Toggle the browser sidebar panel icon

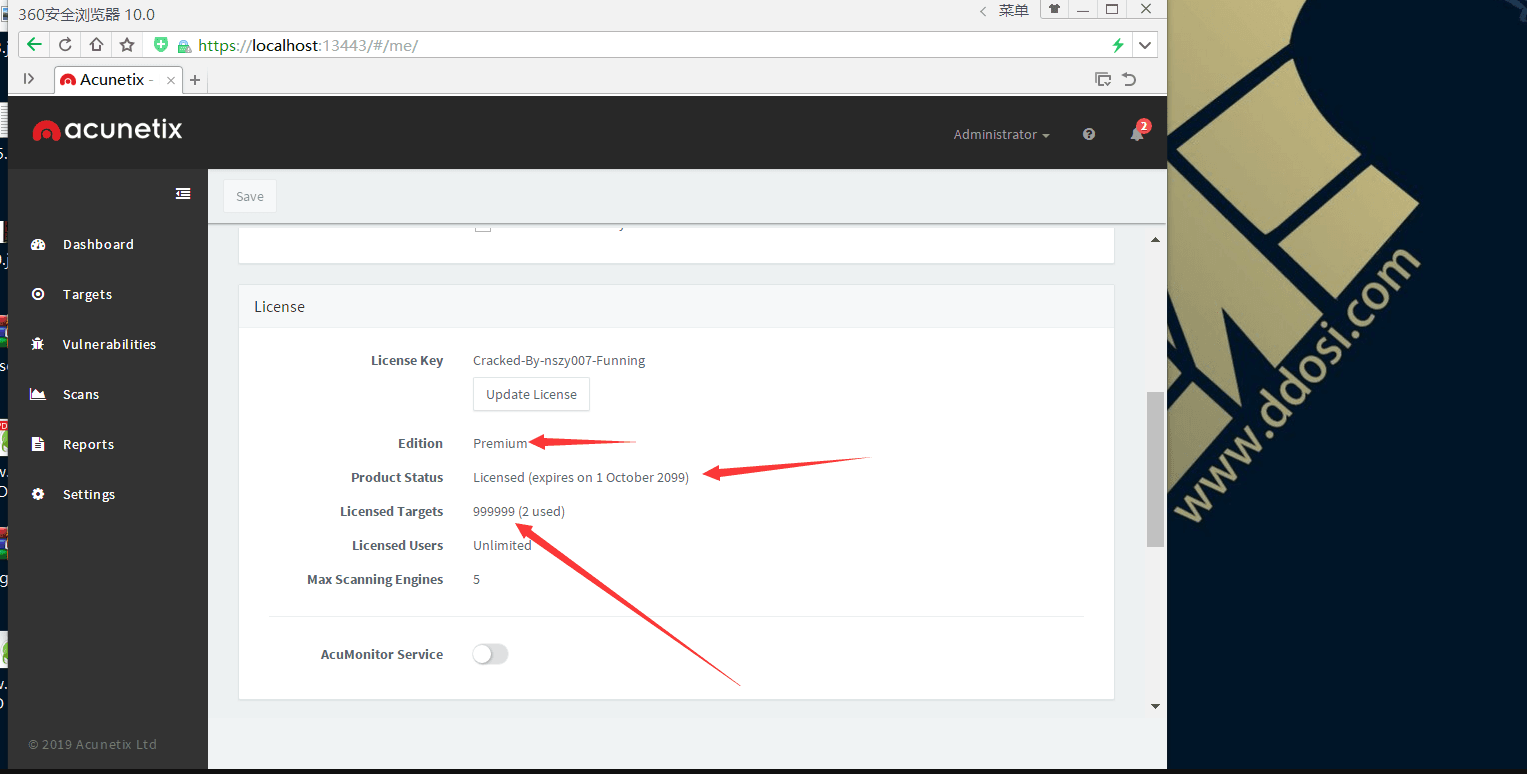point(29,79)
